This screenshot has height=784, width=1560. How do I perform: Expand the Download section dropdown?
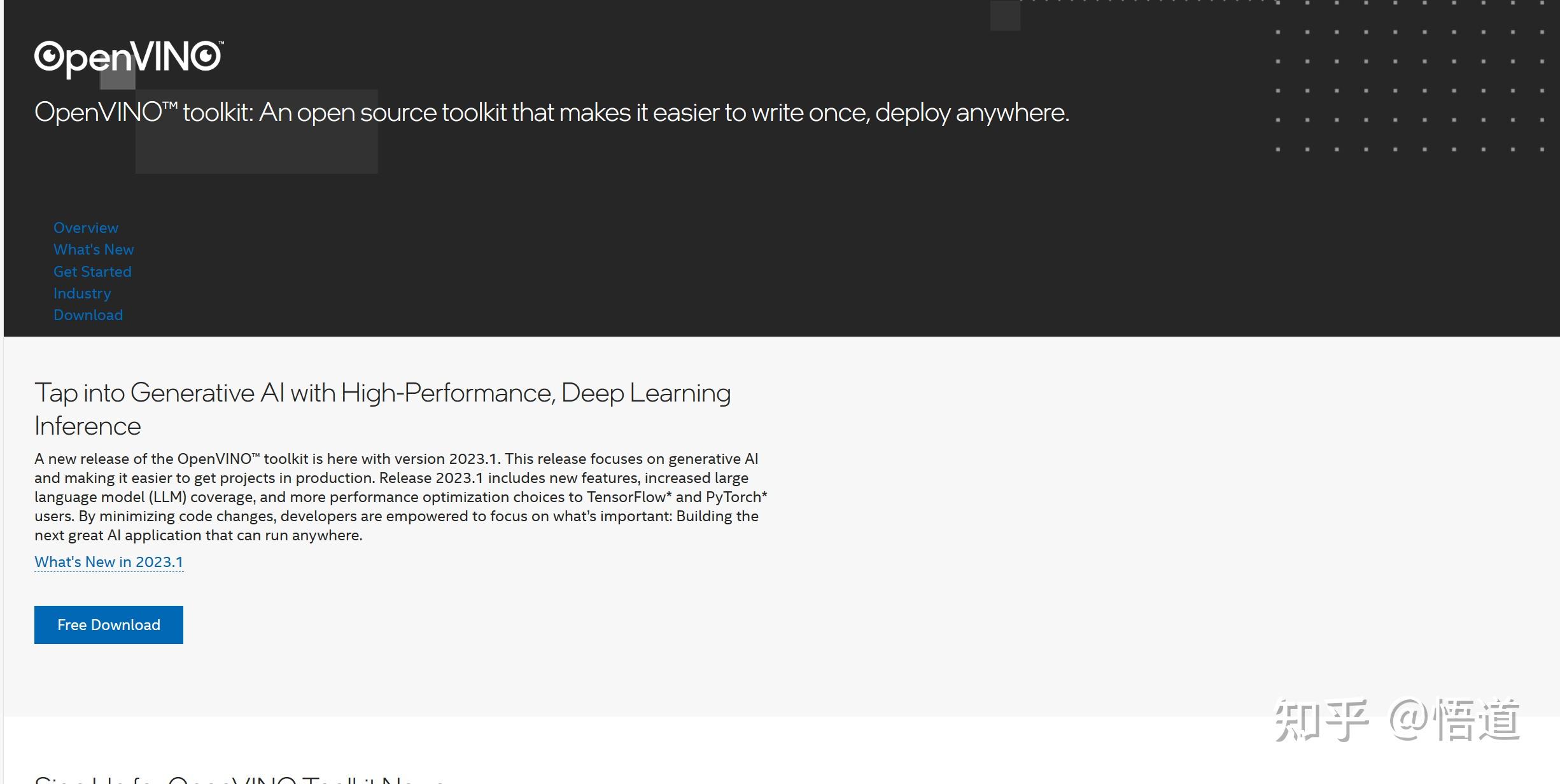coord(88,315)
